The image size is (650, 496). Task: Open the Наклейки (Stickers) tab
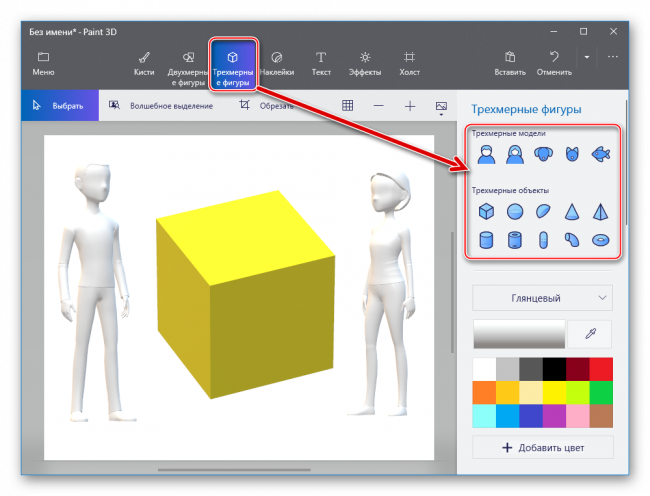pyautogui.click(x=276, y=63)
